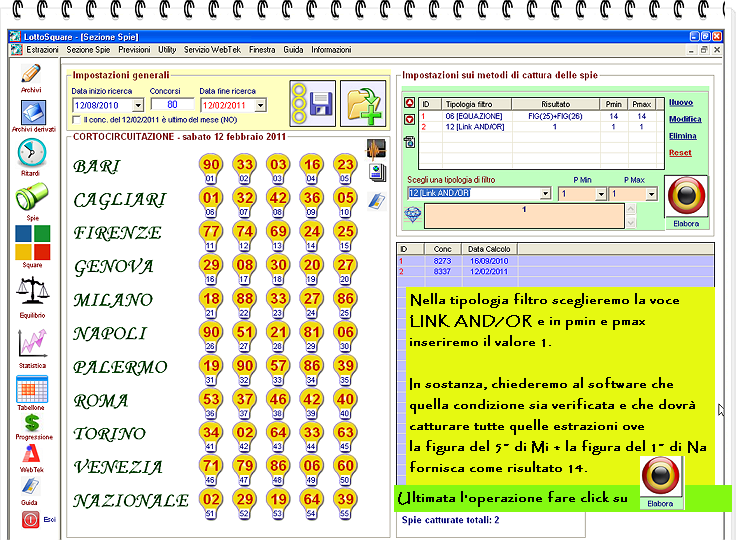
Task: Click the Nazionale fifth number 39 ball
Action: [x=345, y=499]
